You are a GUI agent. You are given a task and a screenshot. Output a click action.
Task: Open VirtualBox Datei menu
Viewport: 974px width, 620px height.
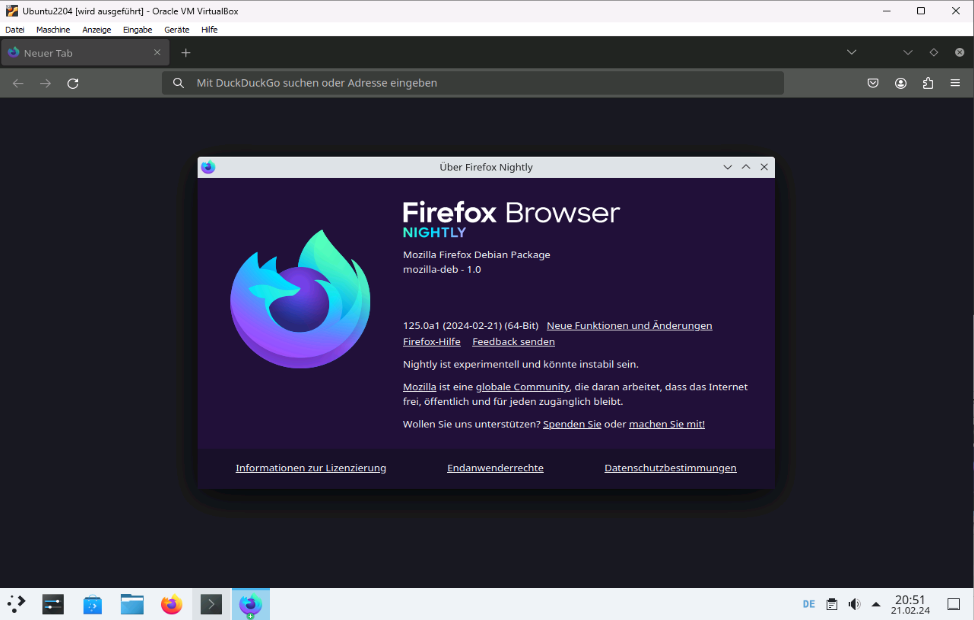[14, 29]
